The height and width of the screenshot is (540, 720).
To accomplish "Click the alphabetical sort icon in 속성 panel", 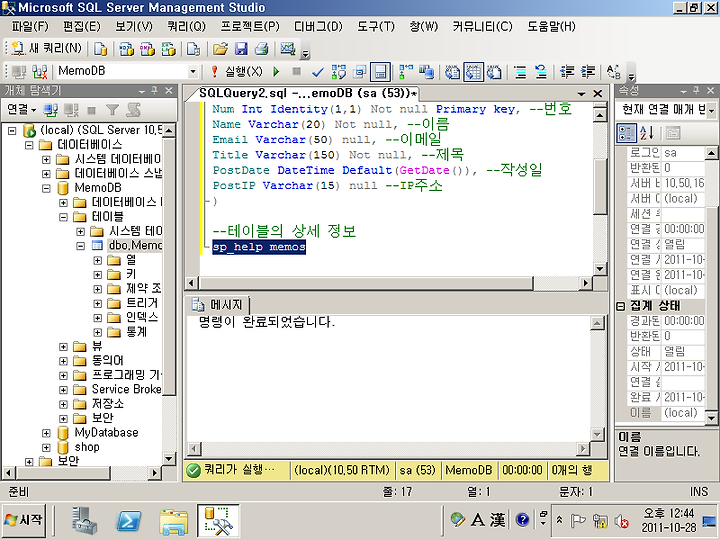I will [647, 133].
